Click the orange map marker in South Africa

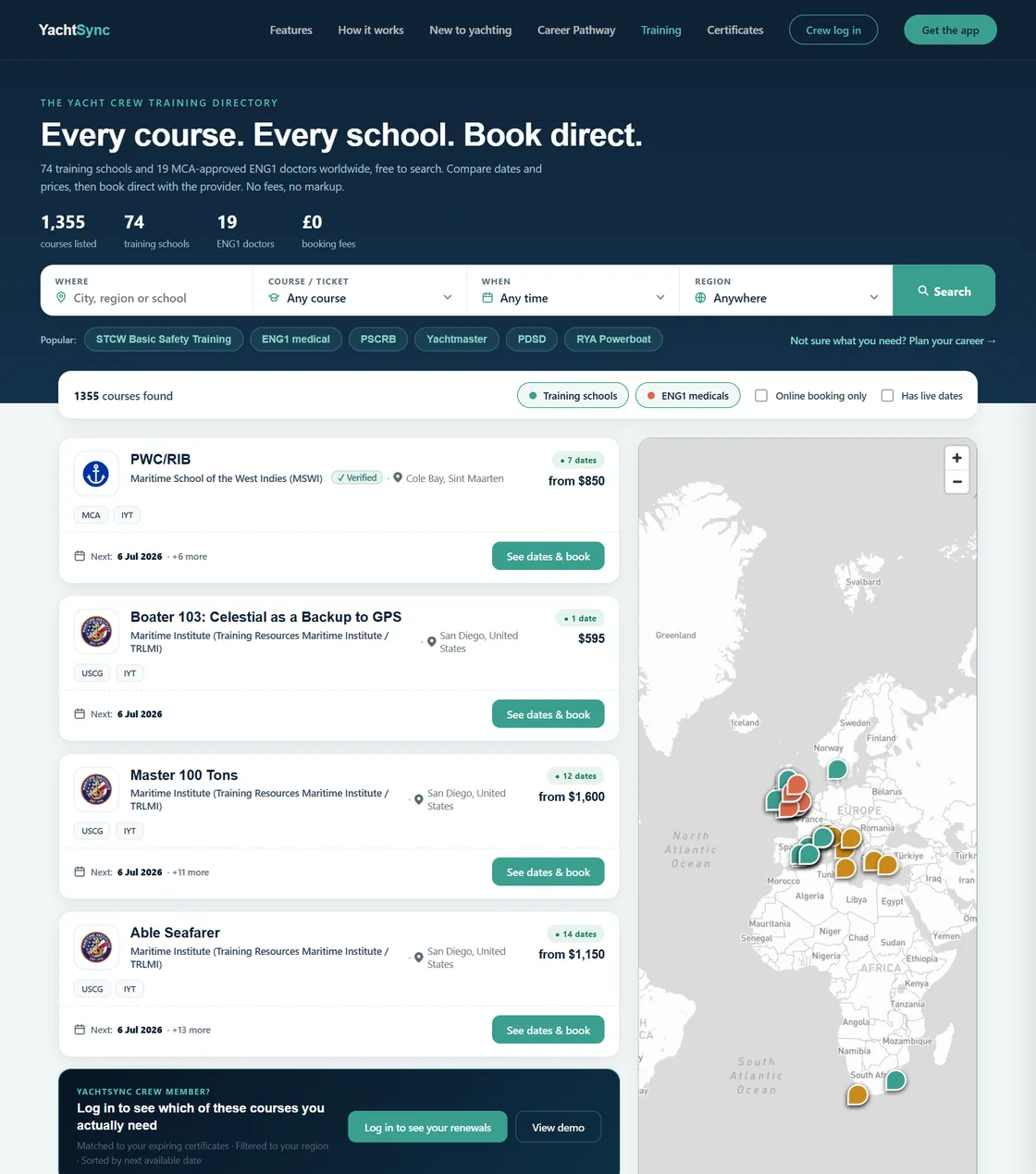tap(857, 1095)
